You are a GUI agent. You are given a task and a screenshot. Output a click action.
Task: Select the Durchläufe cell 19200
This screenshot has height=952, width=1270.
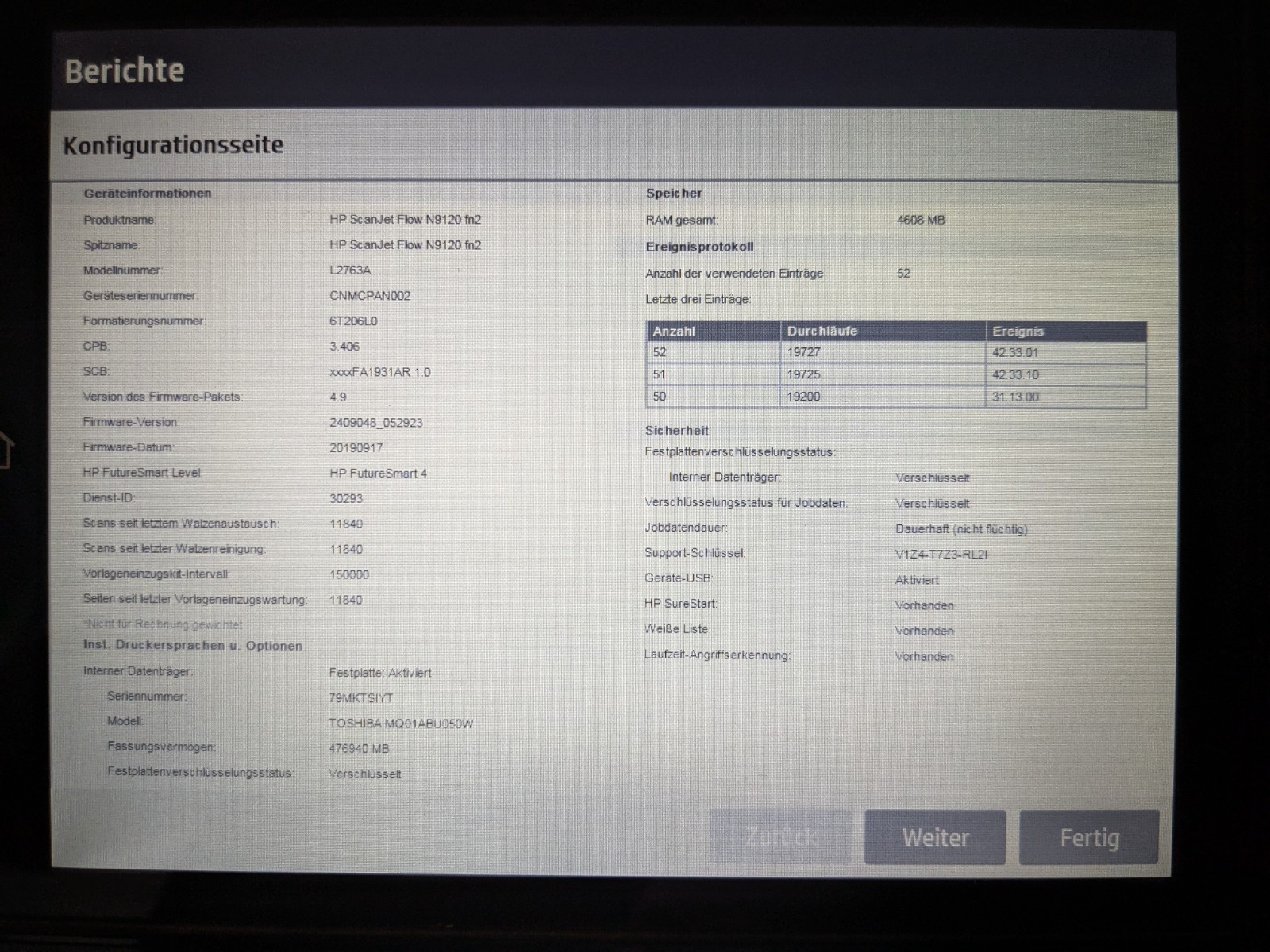click(804, 397)
